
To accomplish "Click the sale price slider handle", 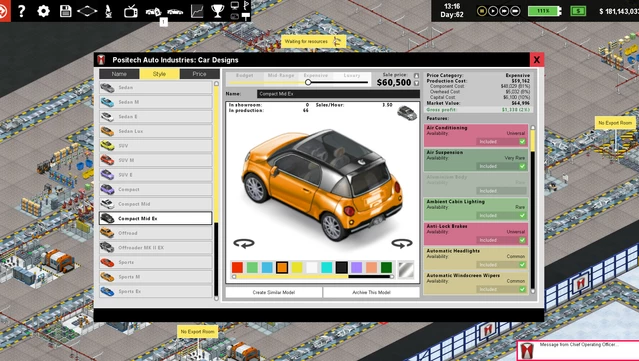I will [x=308, y=82].
